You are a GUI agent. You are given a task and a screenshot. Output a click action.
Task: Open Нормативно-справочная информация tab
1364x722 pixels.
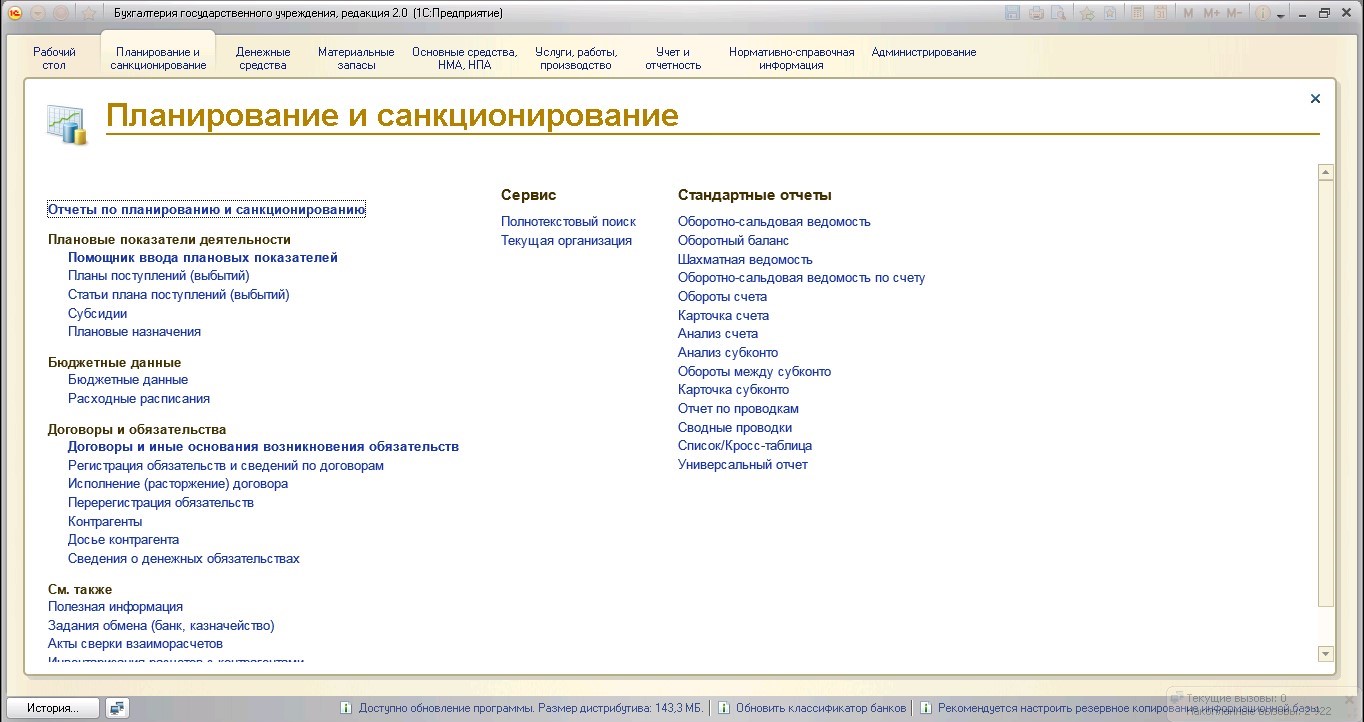[x=792, y=58]
